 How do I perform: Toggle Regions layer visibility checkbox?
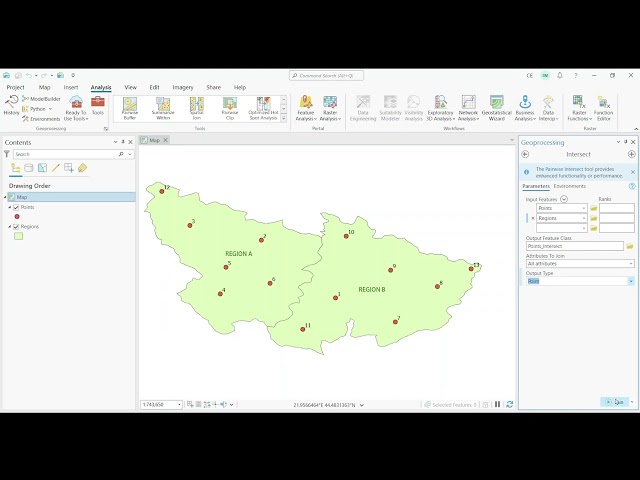click(x=16, y=227)
